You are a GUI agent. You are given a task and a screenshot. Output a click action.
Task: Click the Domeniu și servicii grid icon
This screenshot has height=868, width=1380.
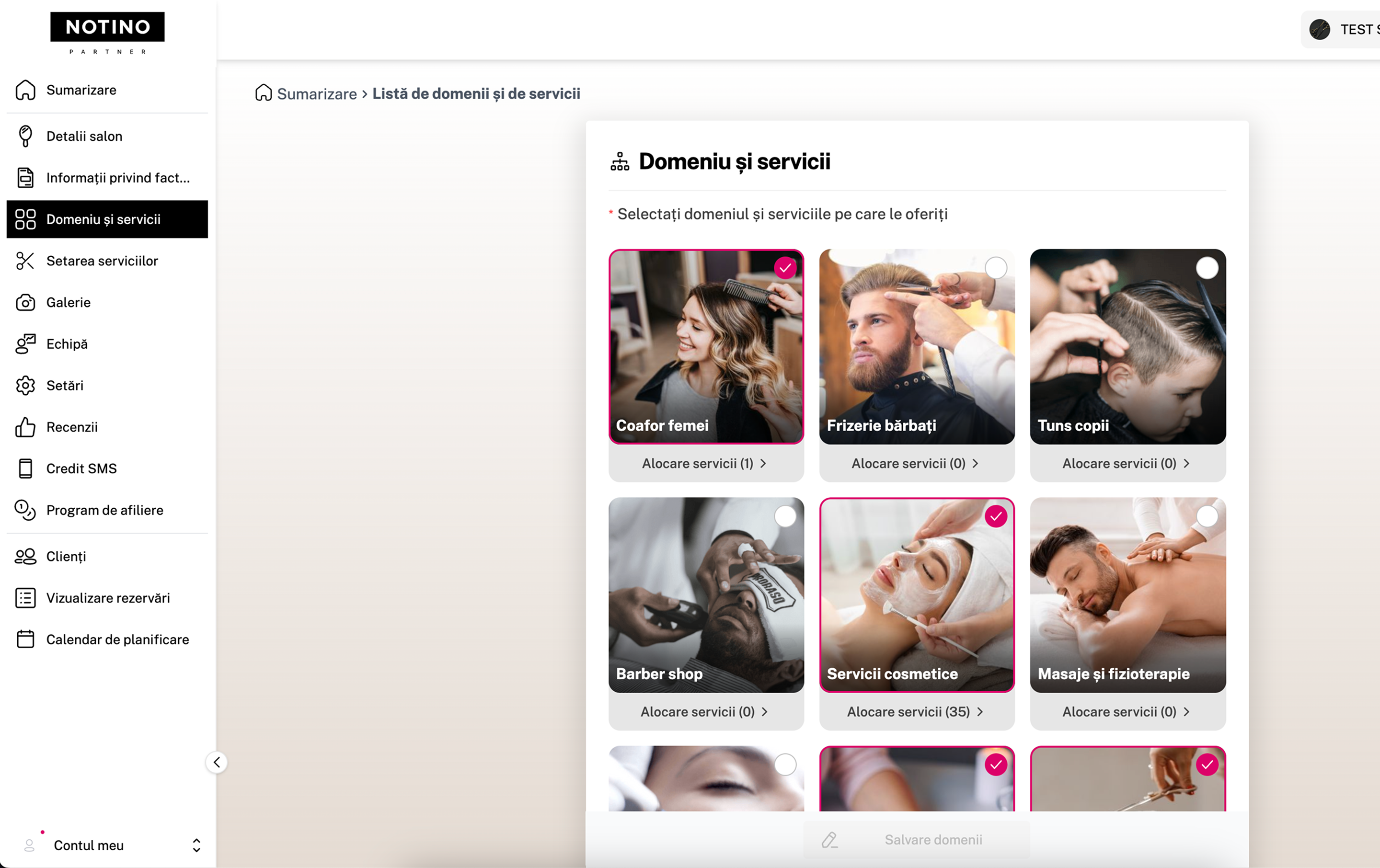pyautogui.click(x=25, y=219)
